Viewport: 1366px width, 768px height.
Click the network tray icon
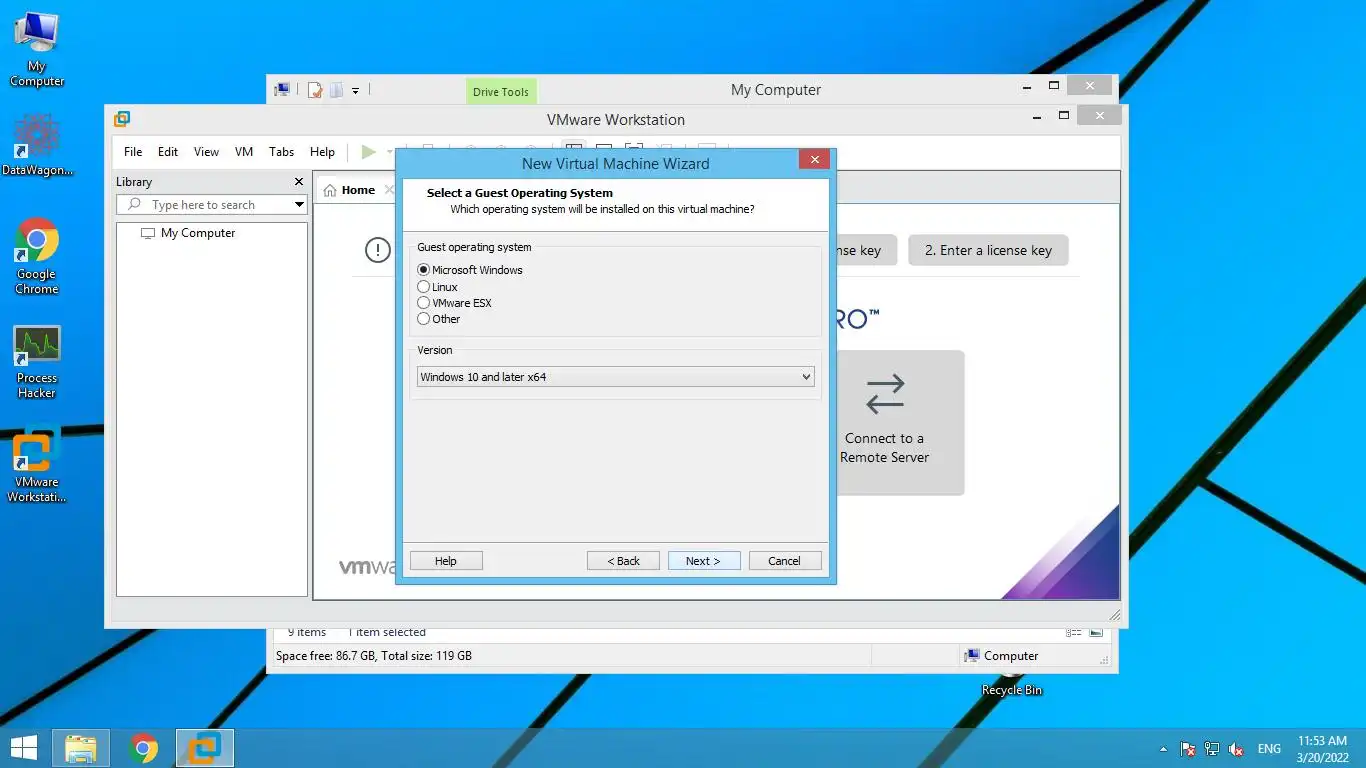pyautogui.click(x=1212, y=749)
